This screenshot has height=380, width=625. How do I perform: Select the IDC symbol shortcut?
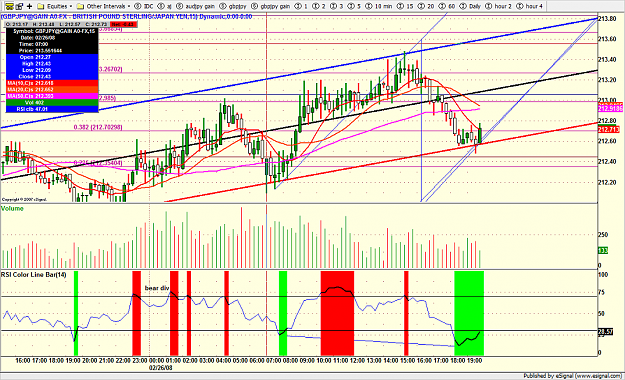144,6
